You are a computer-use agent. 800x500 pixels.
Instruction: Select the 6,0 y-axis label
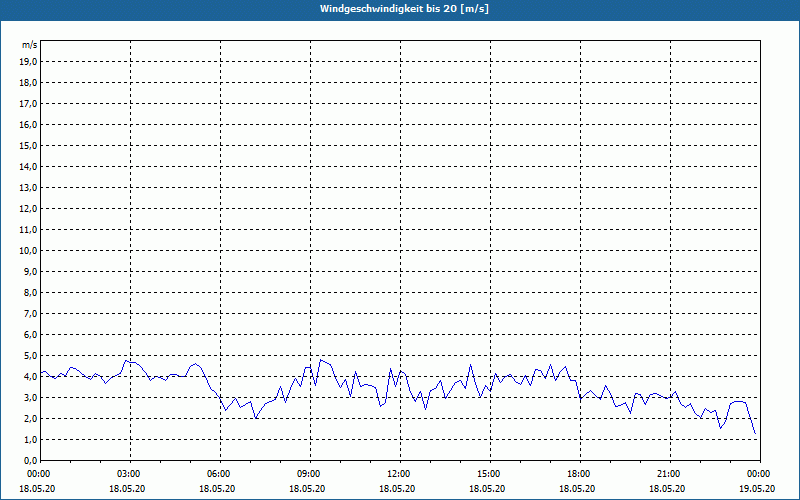tap(30, 335)
